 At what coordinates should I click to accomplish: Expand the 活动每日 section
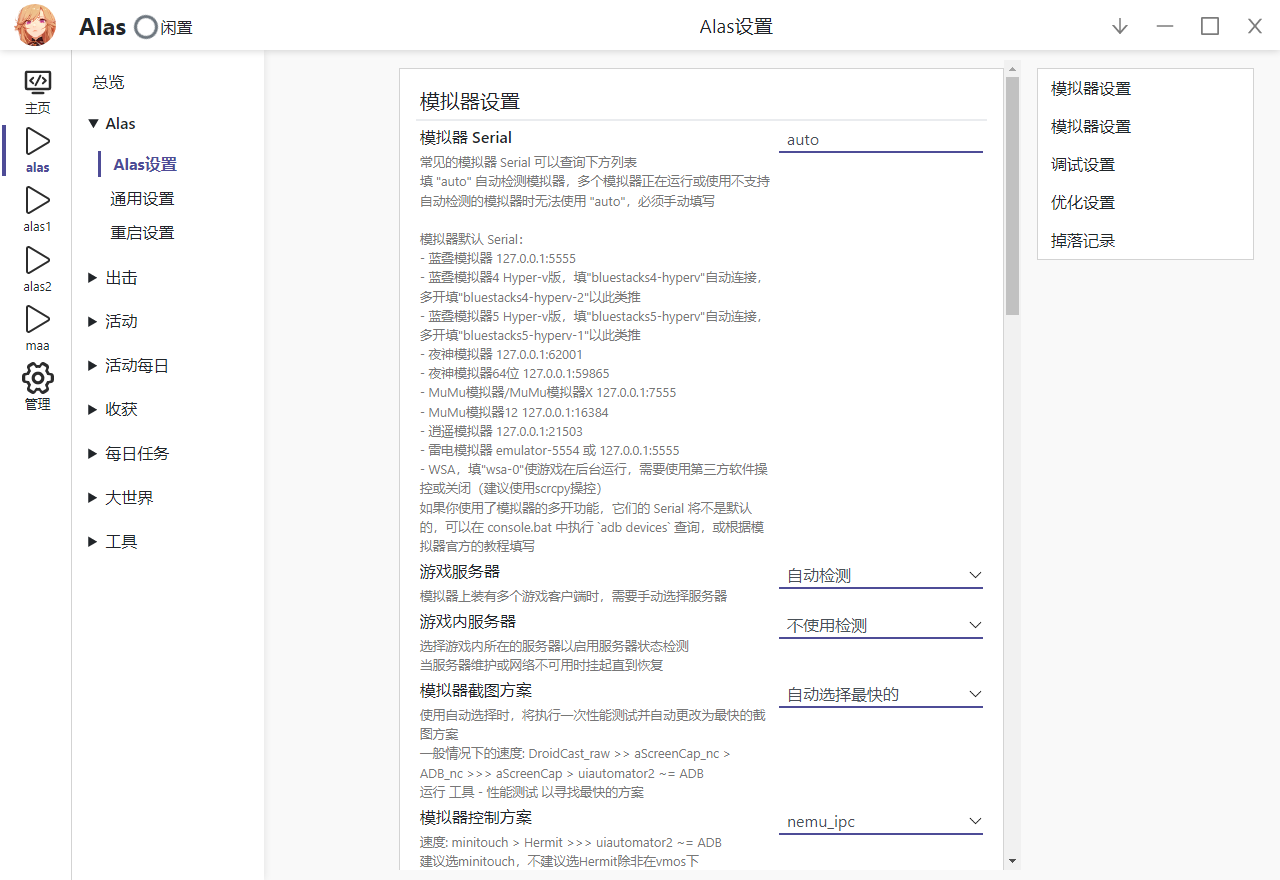pyautogui.click(x=93, y=366)
